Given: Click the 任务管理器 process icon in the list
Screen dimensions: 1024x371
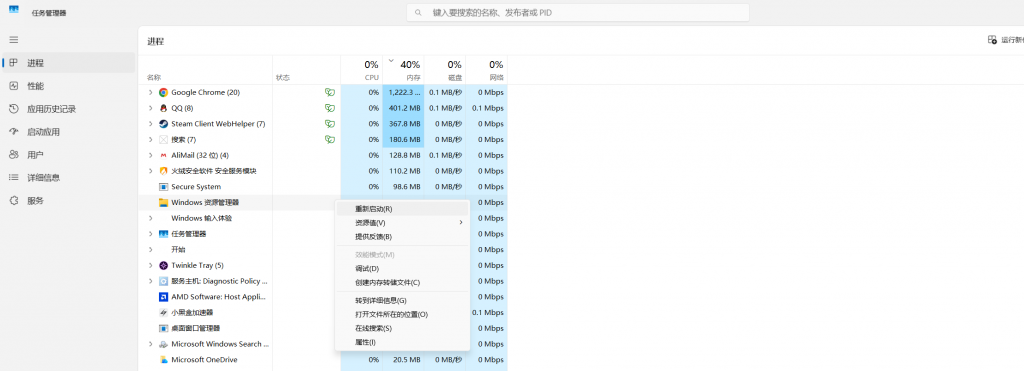Looking at the screenshot, I should click(x=163, y=234).
